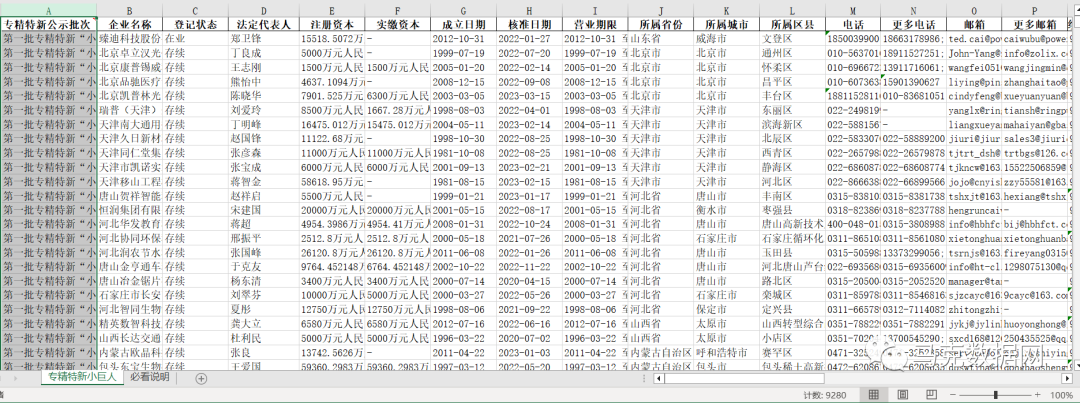Select the cell 在业

click(196, 39)
